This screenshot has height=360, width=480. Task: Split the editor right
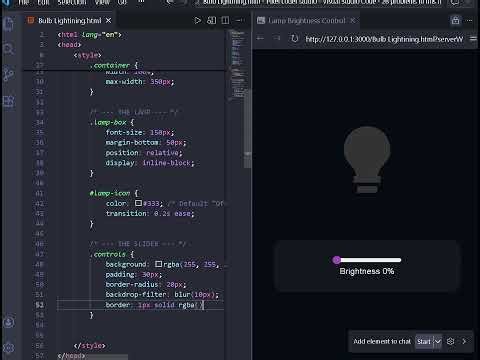click(225, 21)
